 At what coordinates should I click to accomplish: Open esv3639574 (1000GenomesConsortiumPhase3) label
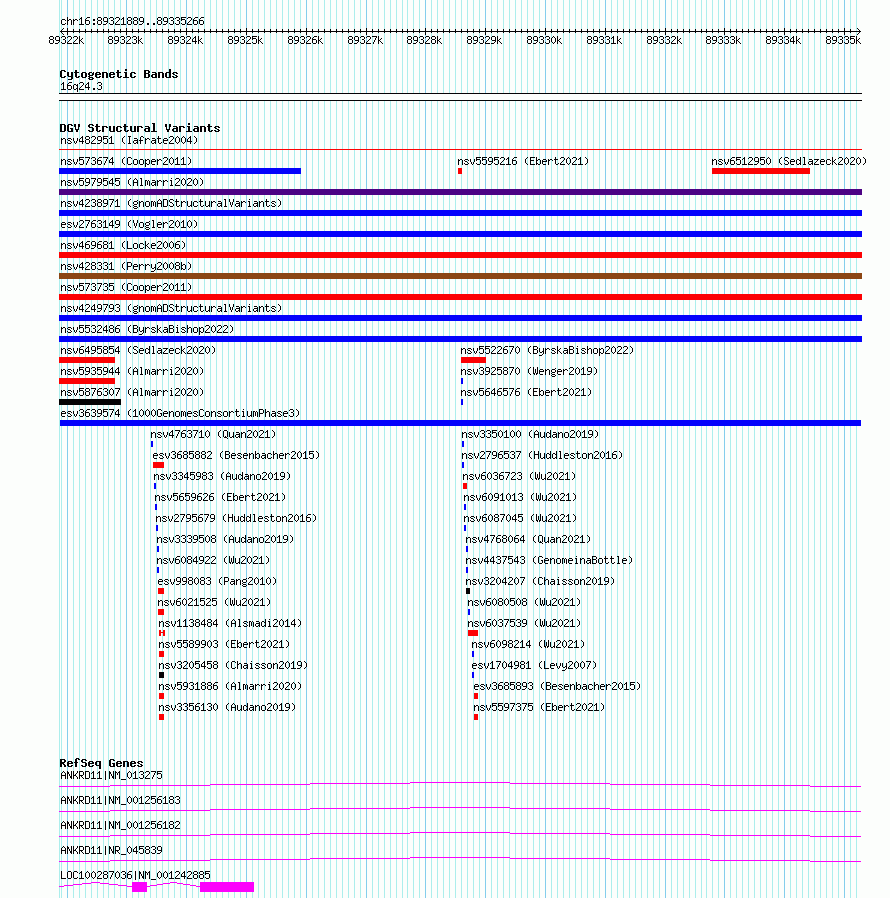point(180,413)
